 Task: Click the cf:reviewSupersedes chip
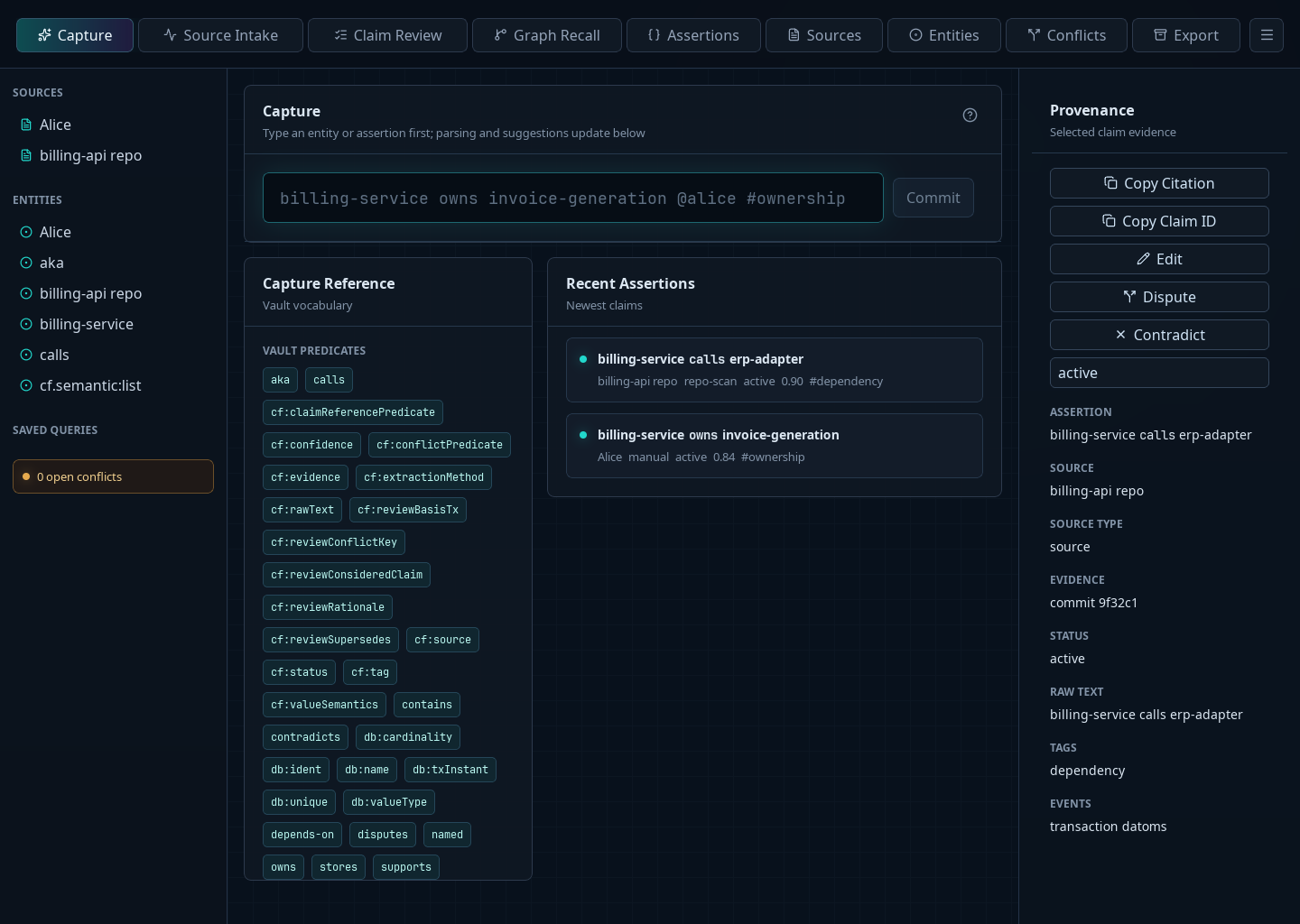tap(330, 640)
